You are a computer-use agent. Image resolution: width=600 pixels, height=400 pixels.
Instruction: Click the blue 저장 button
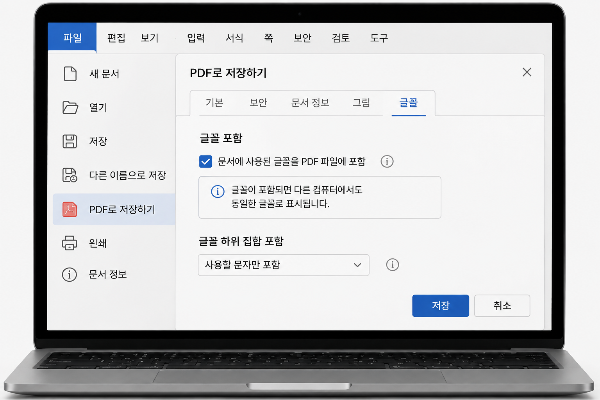[x=440, y=305]
